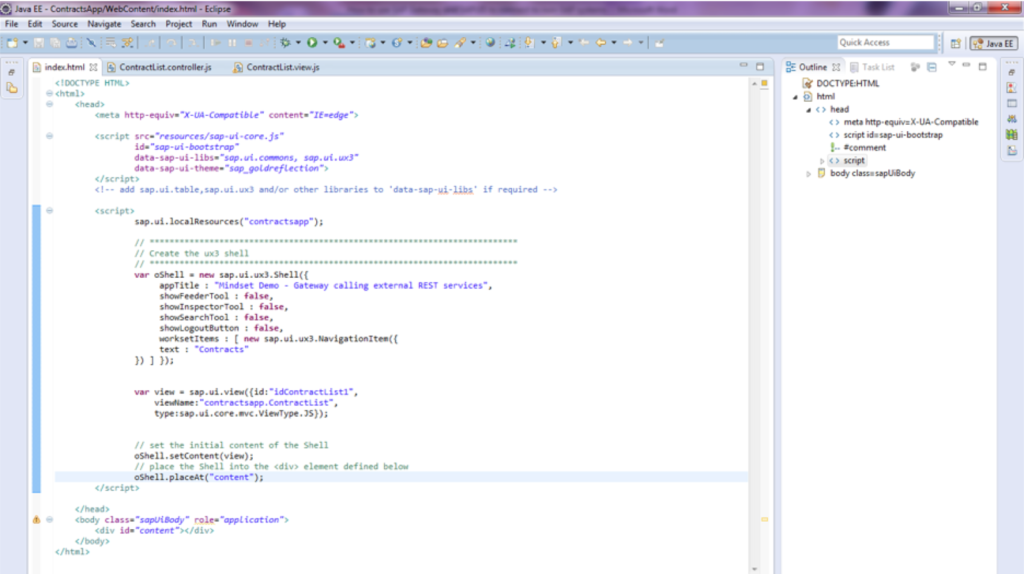This screenshot has width=1024, height=574.
Task: Minimize the Outline panel
Action: 967,65
